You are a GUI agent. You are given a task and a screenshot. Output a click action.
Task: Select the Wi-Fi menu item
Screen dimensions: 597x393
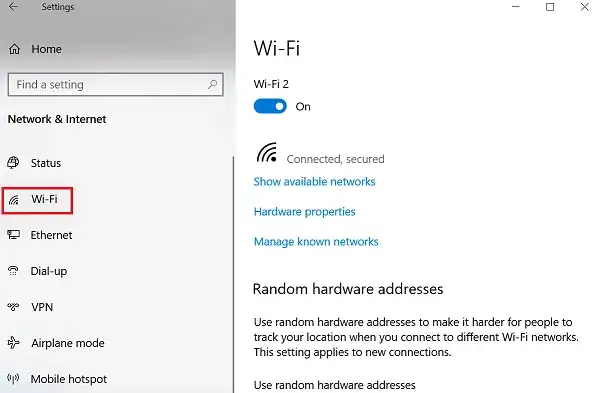37,200
